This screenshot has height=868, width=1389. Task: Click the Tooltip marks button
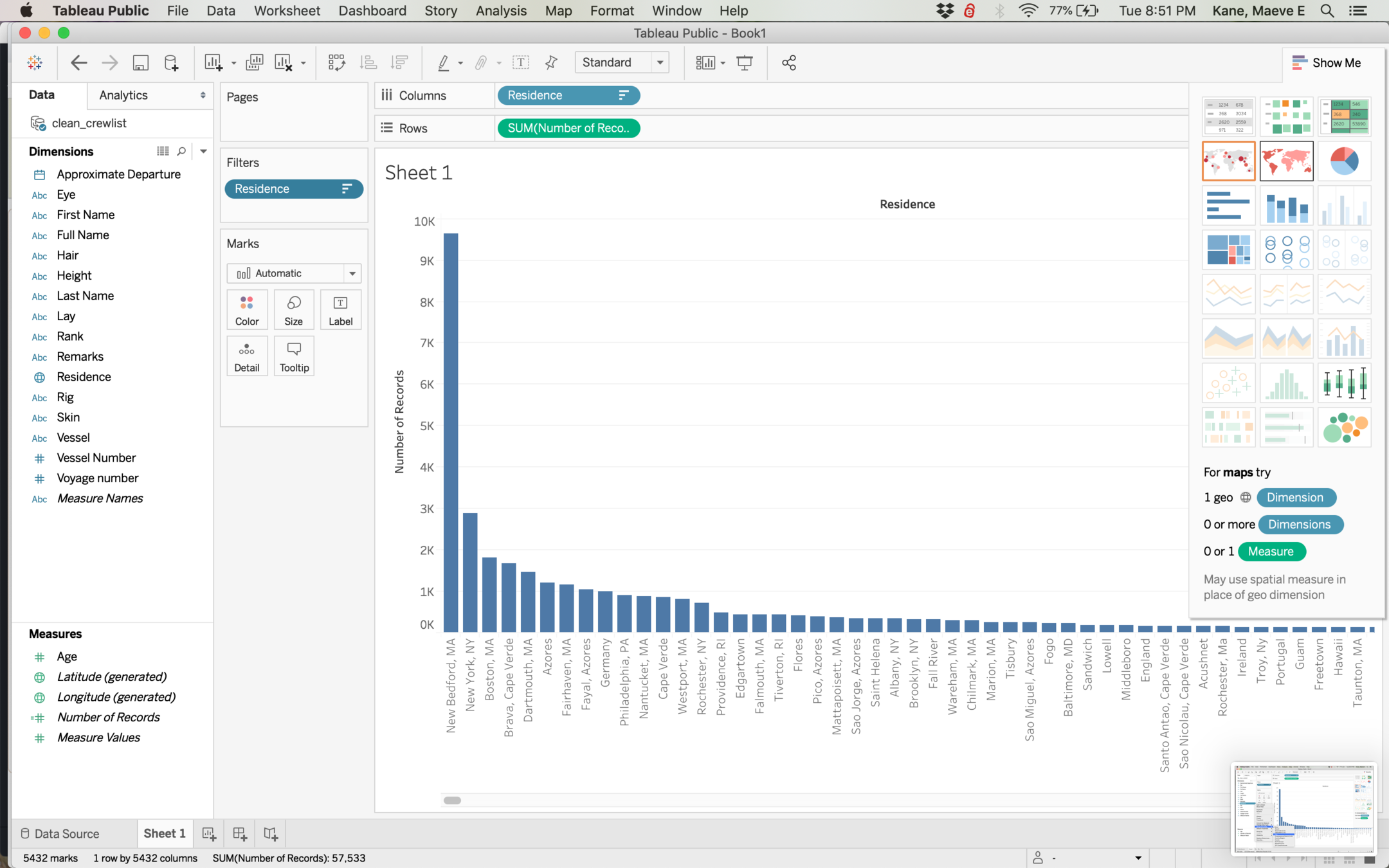click(x=294, y=356)
